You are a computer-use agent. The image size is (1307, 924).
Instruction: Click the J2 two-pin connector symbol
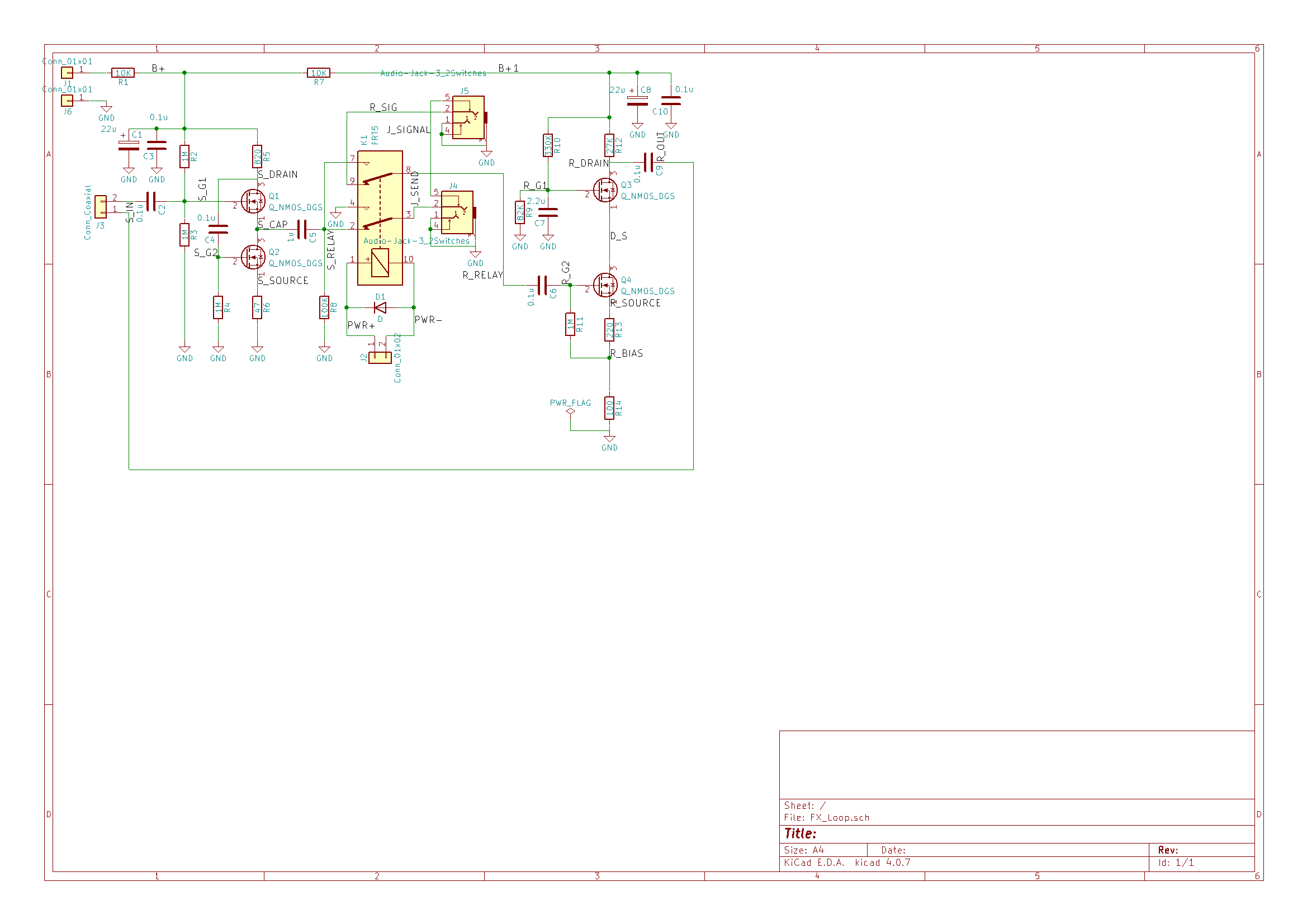(380, 358)
